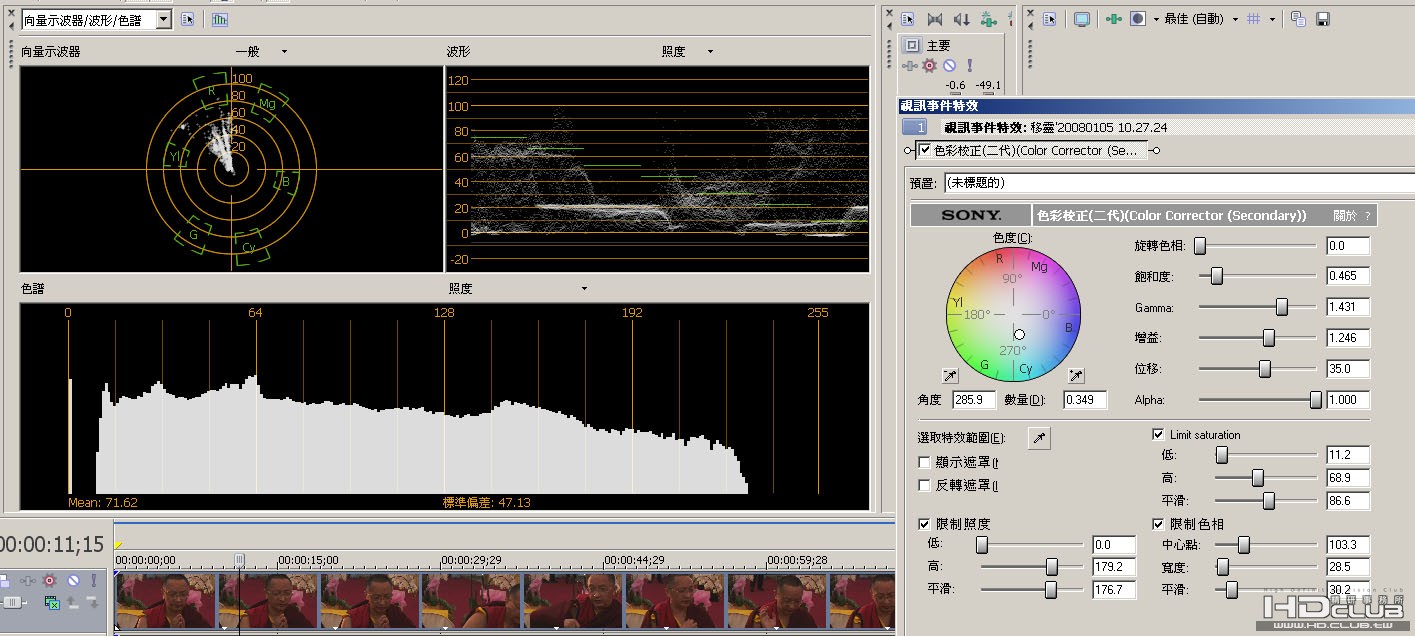Click master bus automation gear icon
This screenshot has height=636, width=1415.
click(930, 65)
